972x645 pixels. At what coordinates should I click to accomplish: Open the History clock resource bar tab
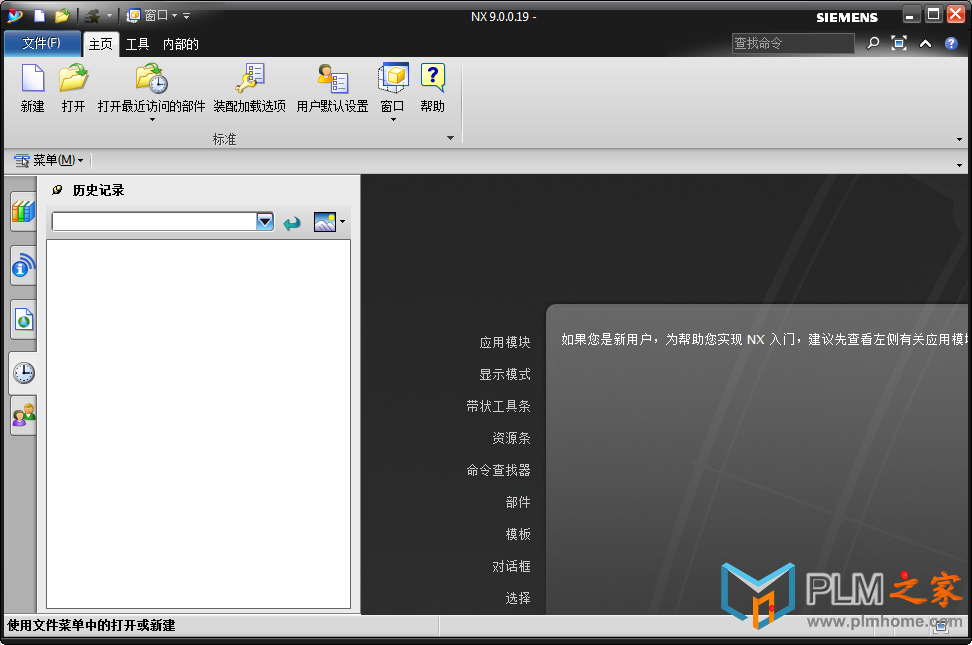tap(24, 373)
